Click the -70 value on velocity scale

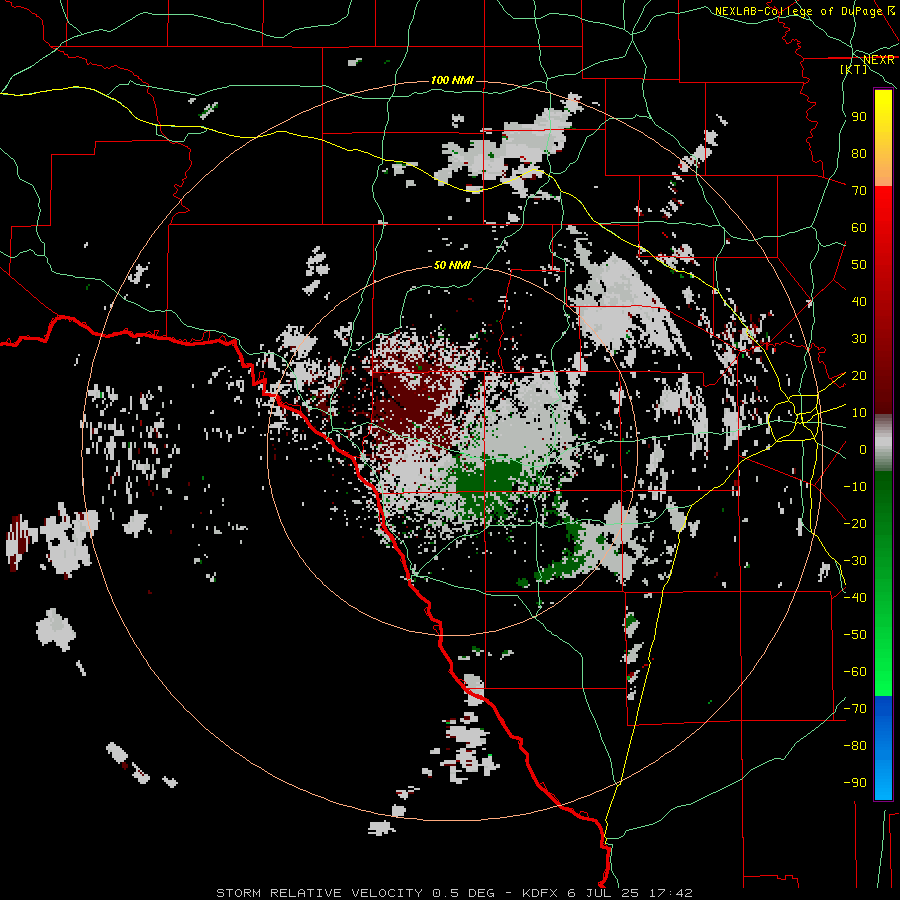[855, 709]
